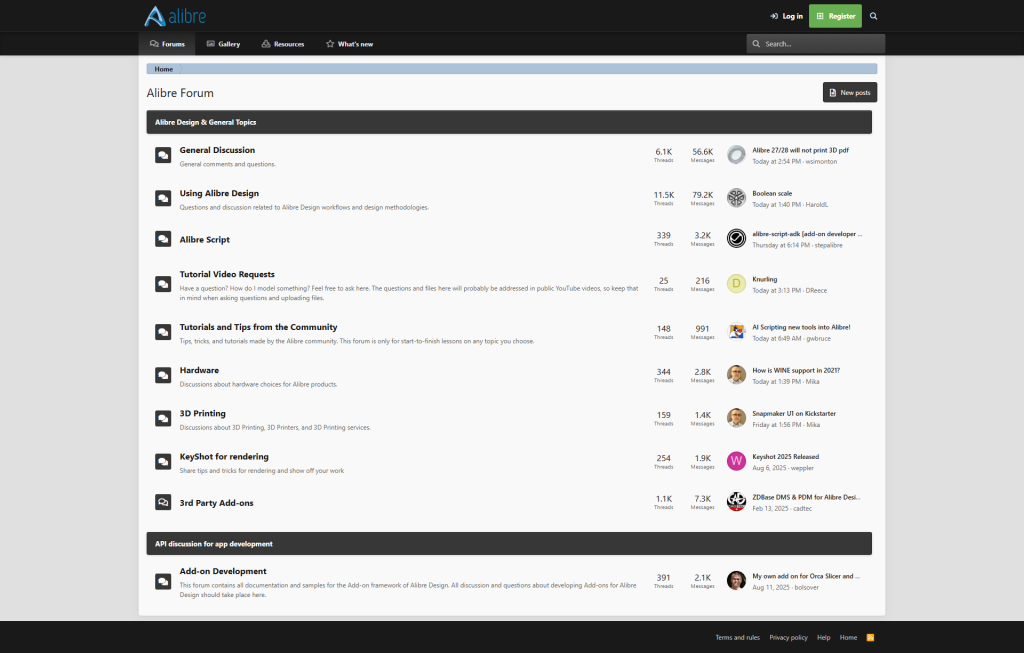The image size is (1024, 653).
Task: Switch to the Gallery tab
Action: point(223,44)
